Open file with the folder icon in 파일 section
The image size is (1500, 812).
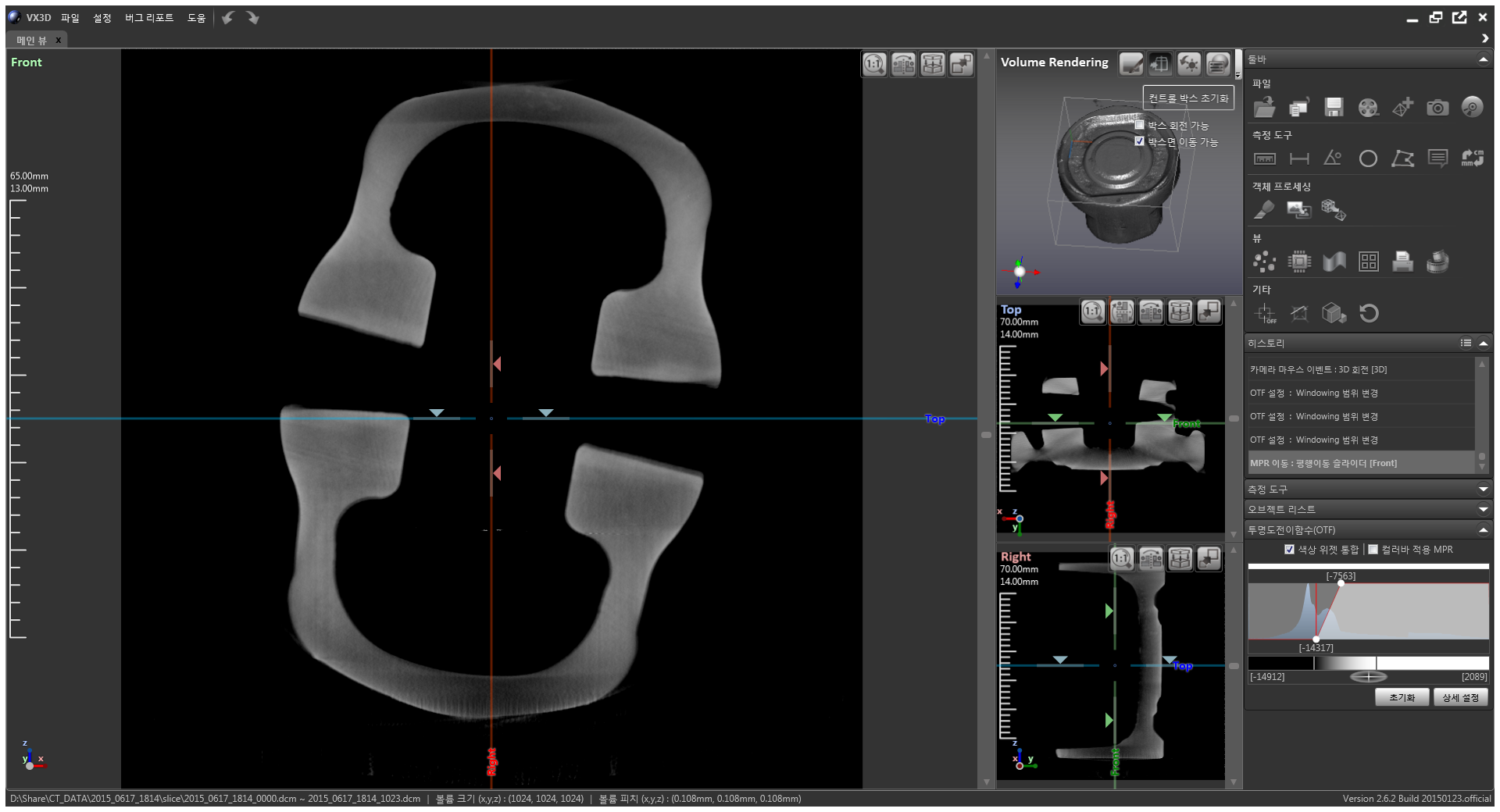click(1264, 107)
